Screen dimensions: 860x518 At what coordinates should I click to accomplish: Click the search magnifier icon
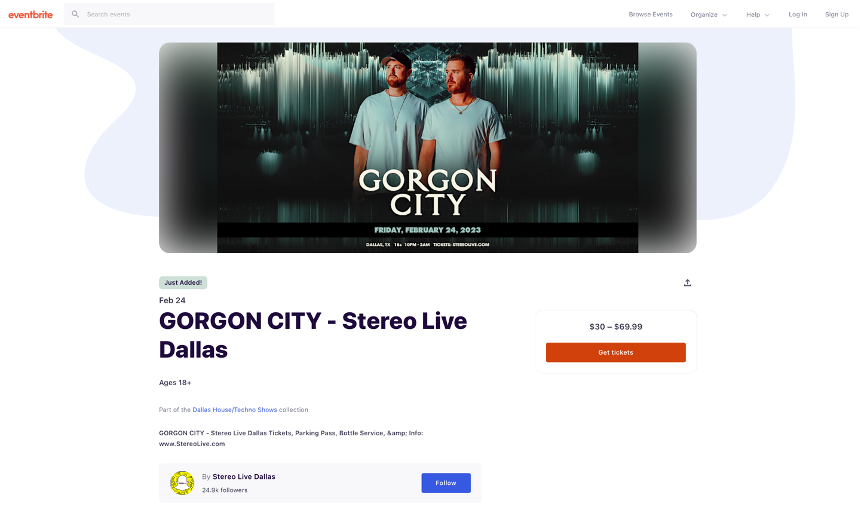[x=75, y=14]
